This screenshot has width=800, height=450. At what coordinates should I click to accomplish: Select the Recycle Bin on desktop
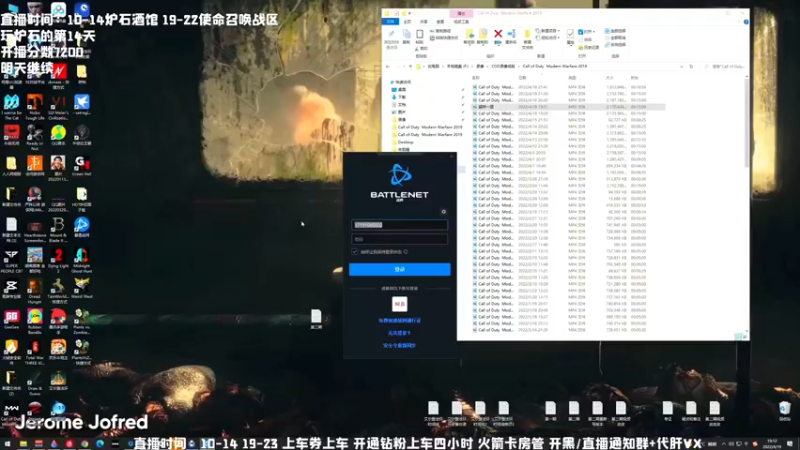click(785, 411)
